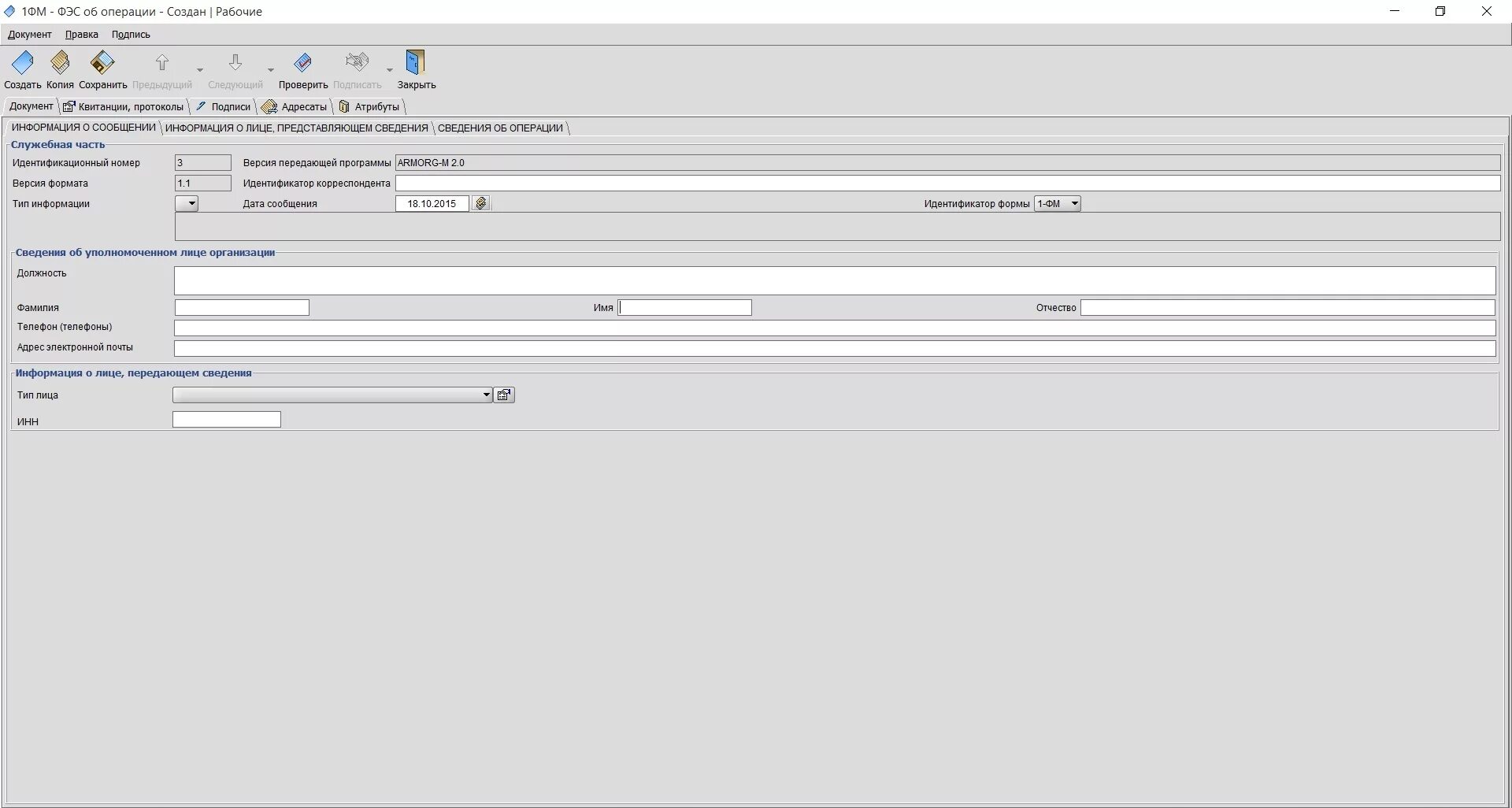
Task: Click the Версия формата field
Action: pyautogui.click(x=202, y=183)
